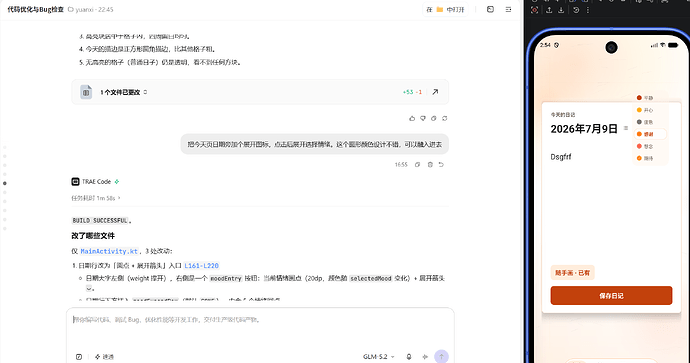This screenshot has width=690, height=363.
Task: Open the settings list icon in chat header
Action: point(508,9)
